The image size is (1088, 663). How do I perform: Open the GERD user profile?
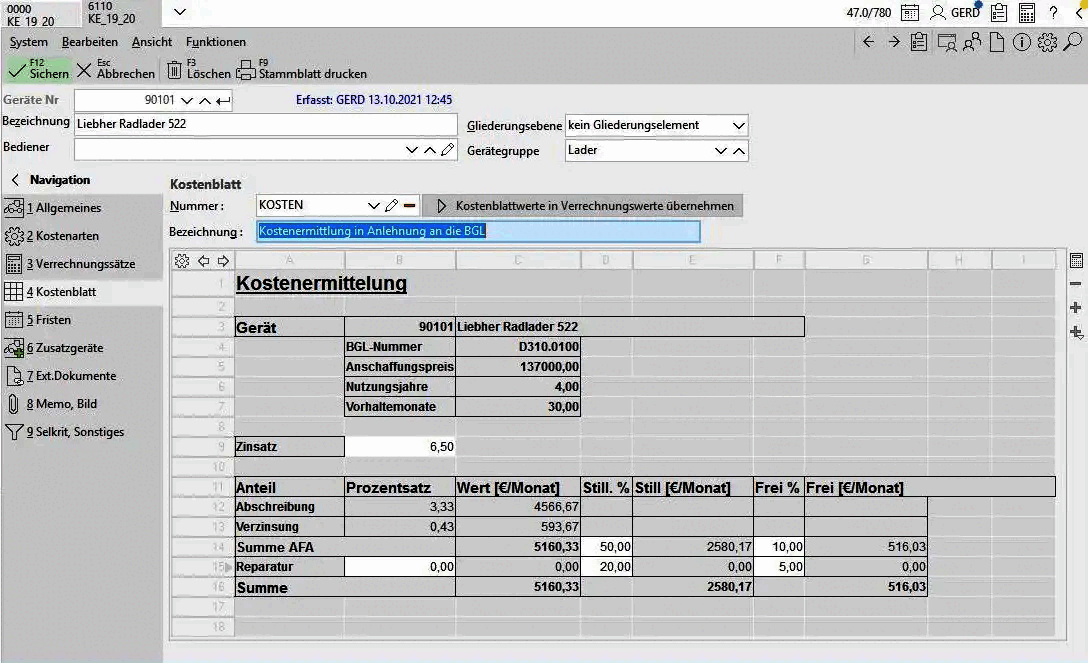[955, 12]
